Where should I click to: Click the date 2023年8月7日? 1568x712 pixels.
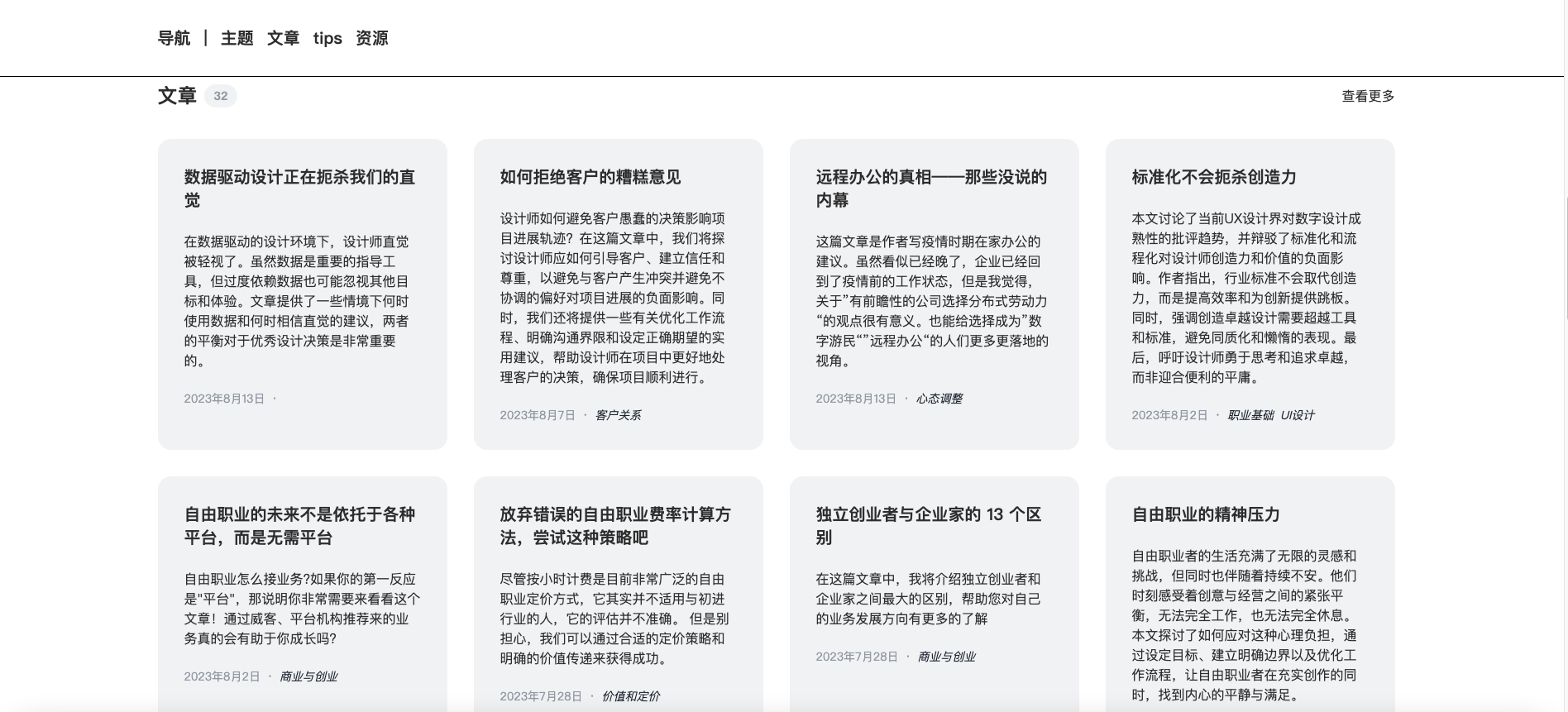pyautogui.click(x=538, y=415)
